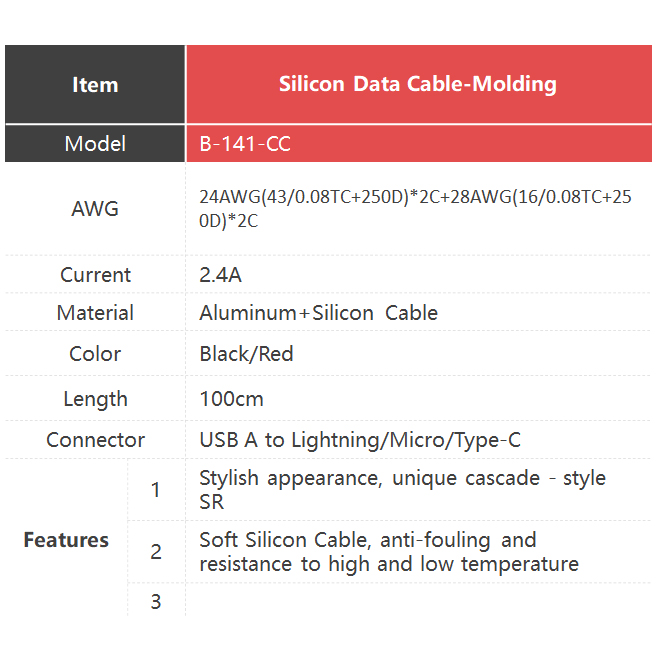Screen dimensions: 656x656
Task: Click the AWG row label
Action: pos(95,208)
